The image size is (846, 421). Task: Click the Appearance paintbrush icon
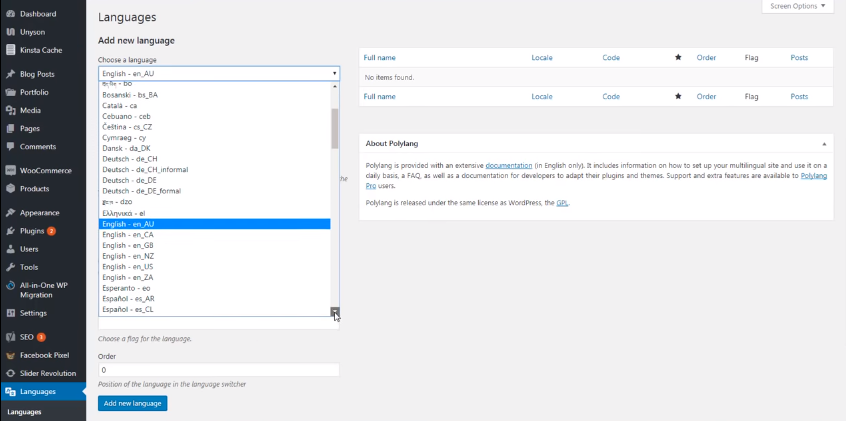pyautogui.click(x=10, y=213)
